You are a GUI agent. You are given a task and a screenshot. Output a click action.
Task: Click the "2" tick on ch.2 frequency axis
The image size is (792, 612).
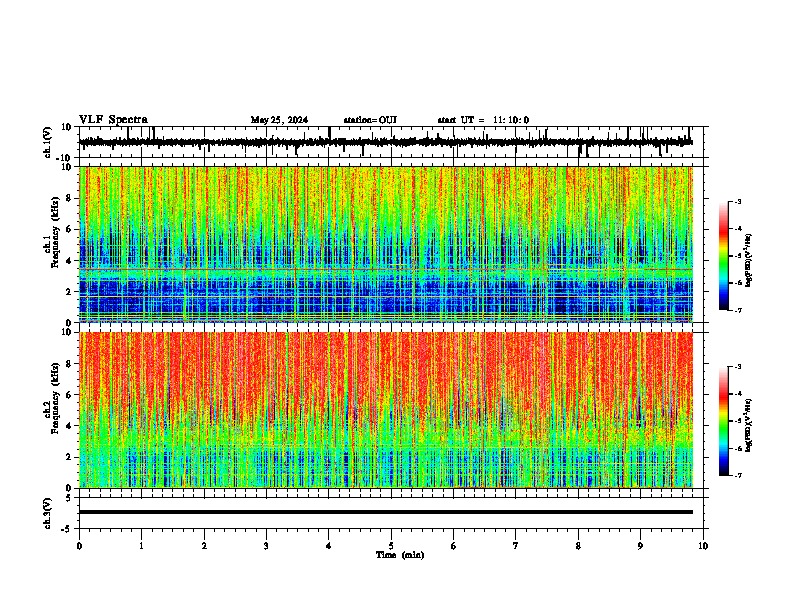point(70,457)
